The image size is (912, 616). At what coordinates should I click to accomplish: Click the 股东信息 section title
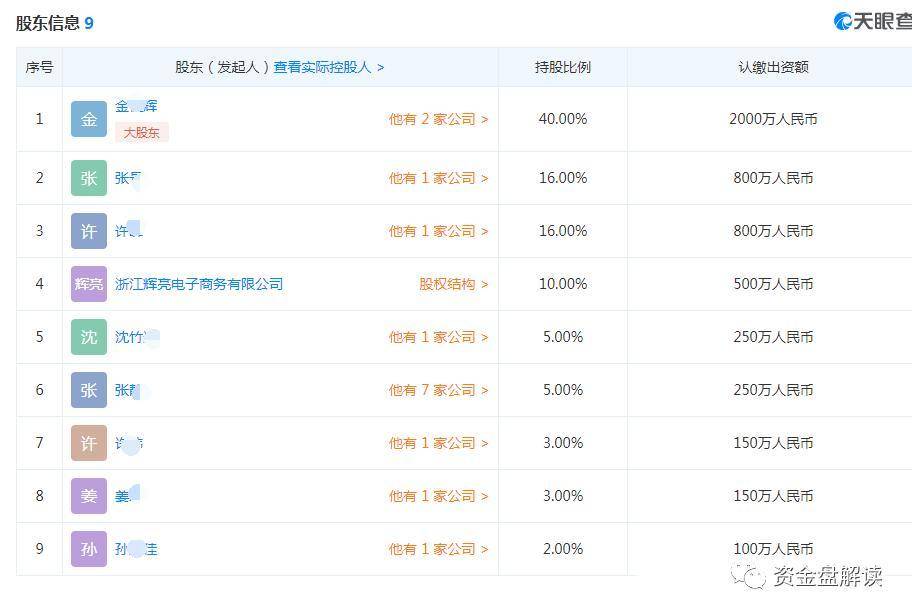coord(48,23)
